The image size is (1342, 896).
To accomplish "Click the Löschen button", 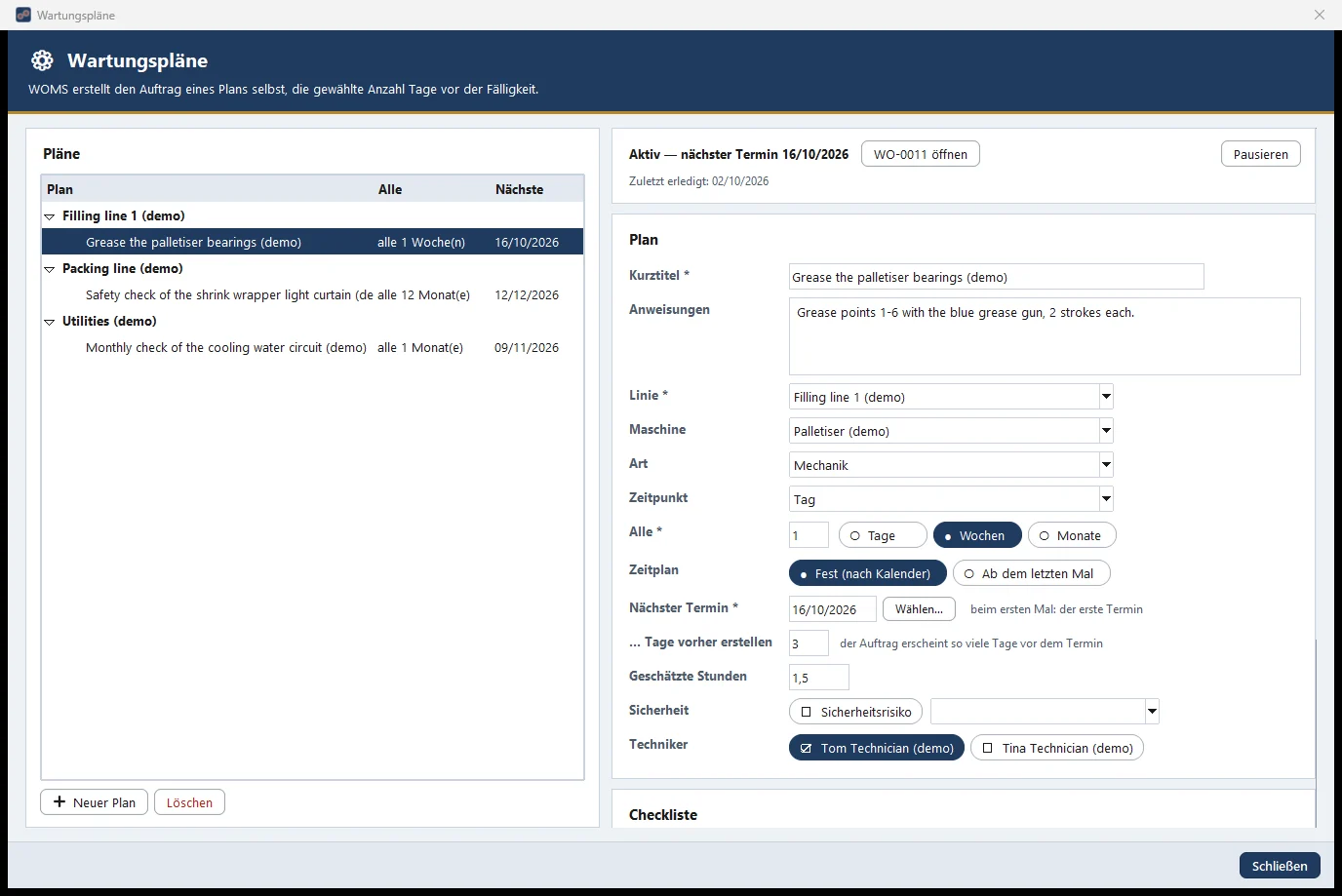I will [189, 802].
